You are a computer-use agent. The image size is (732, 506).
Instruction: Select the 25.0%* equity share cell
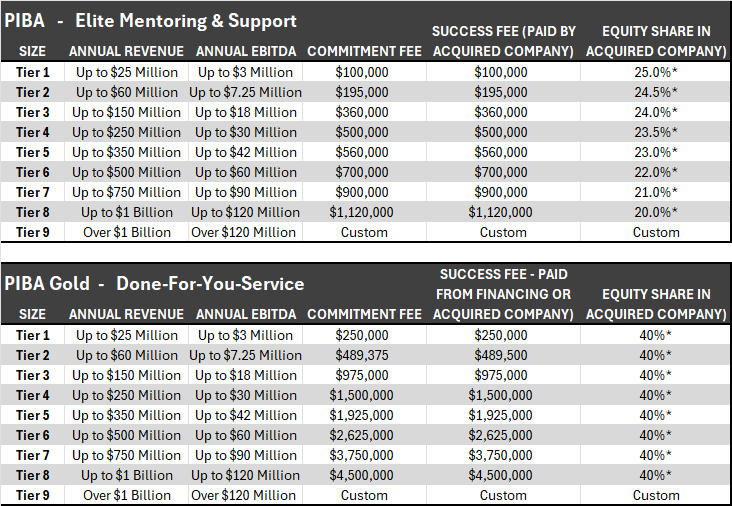coord(655,72)
